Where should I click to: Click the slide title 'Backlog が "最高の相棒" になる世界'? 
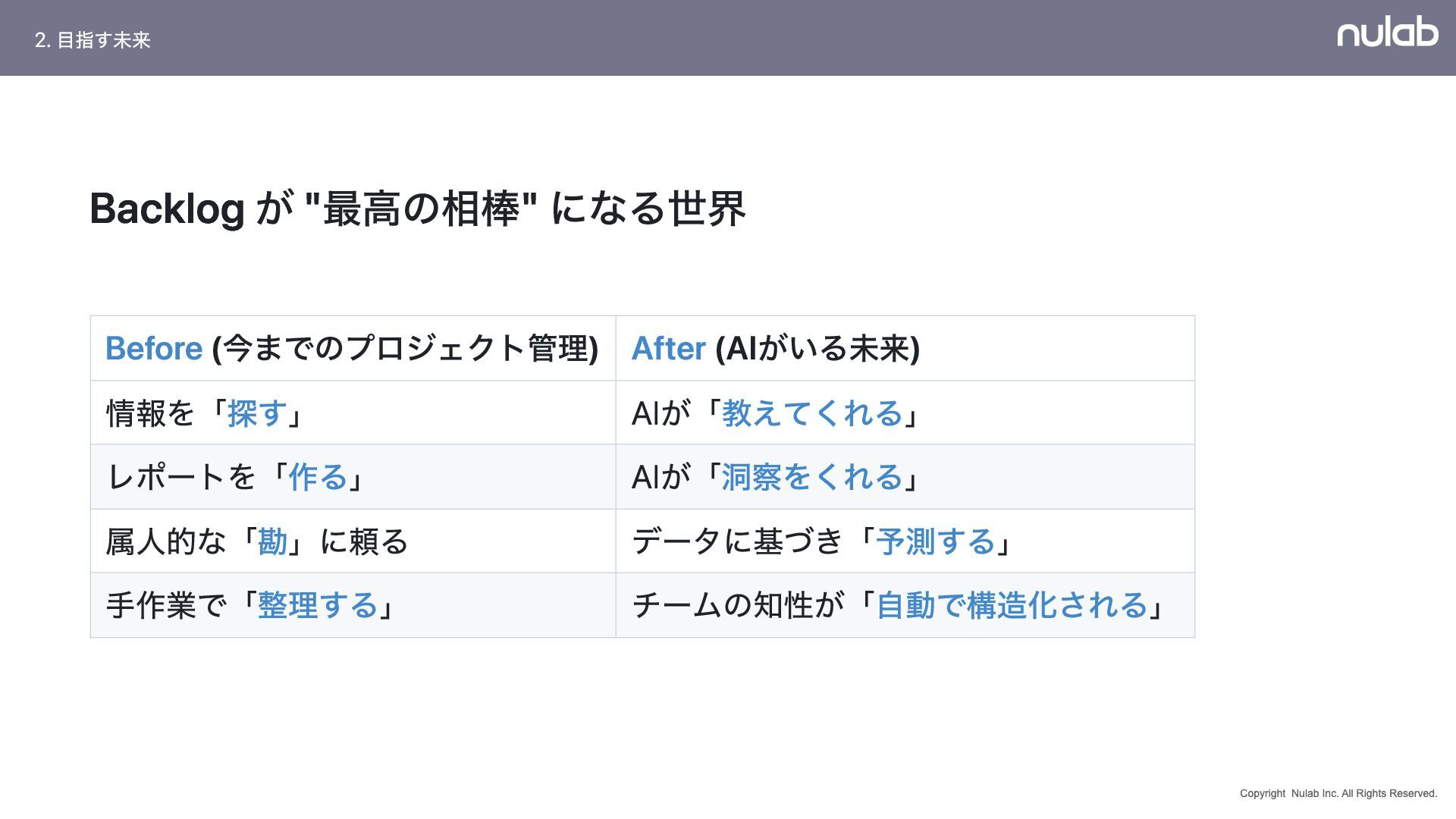[x=418, y=209]
